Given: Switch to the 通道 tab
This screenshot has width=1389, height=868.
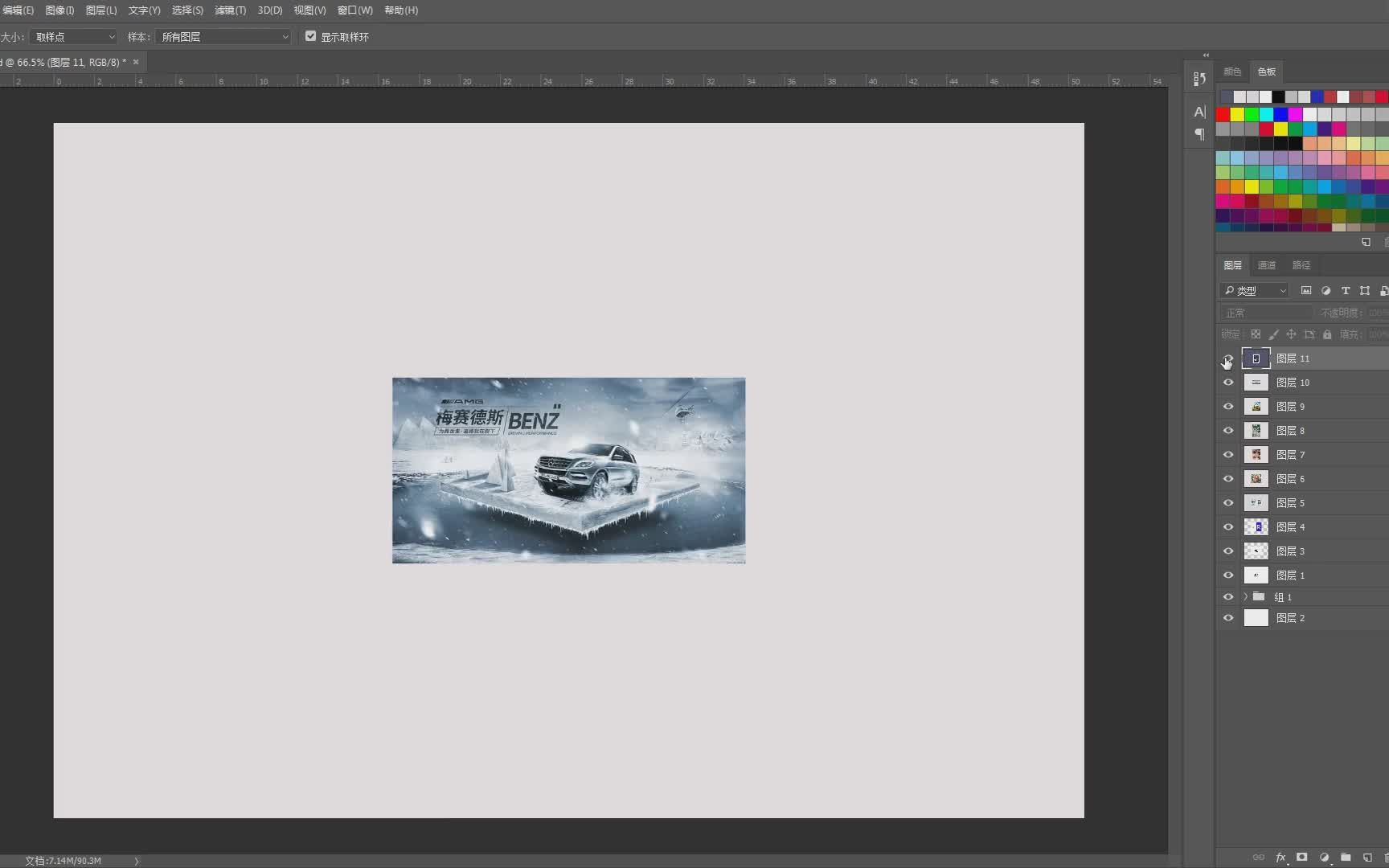Looking at the screenshot, I should coord(1267,265).
